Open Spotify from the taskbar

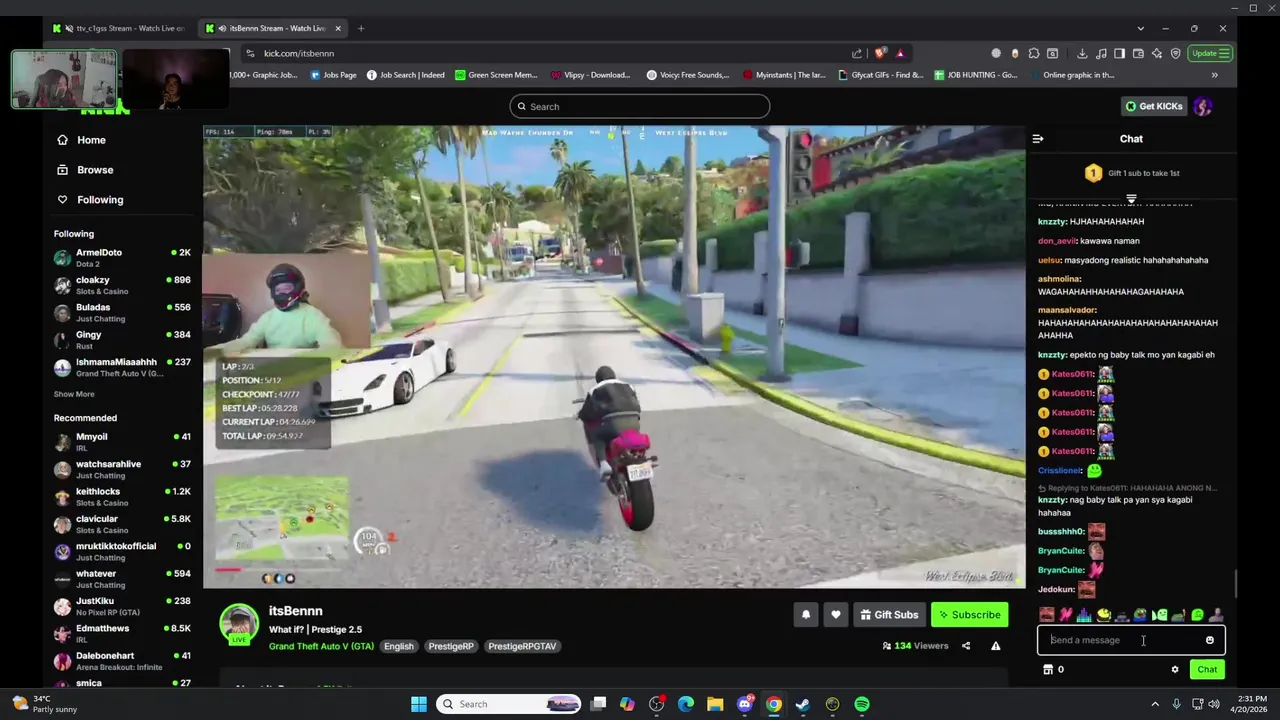coord(862,704)
